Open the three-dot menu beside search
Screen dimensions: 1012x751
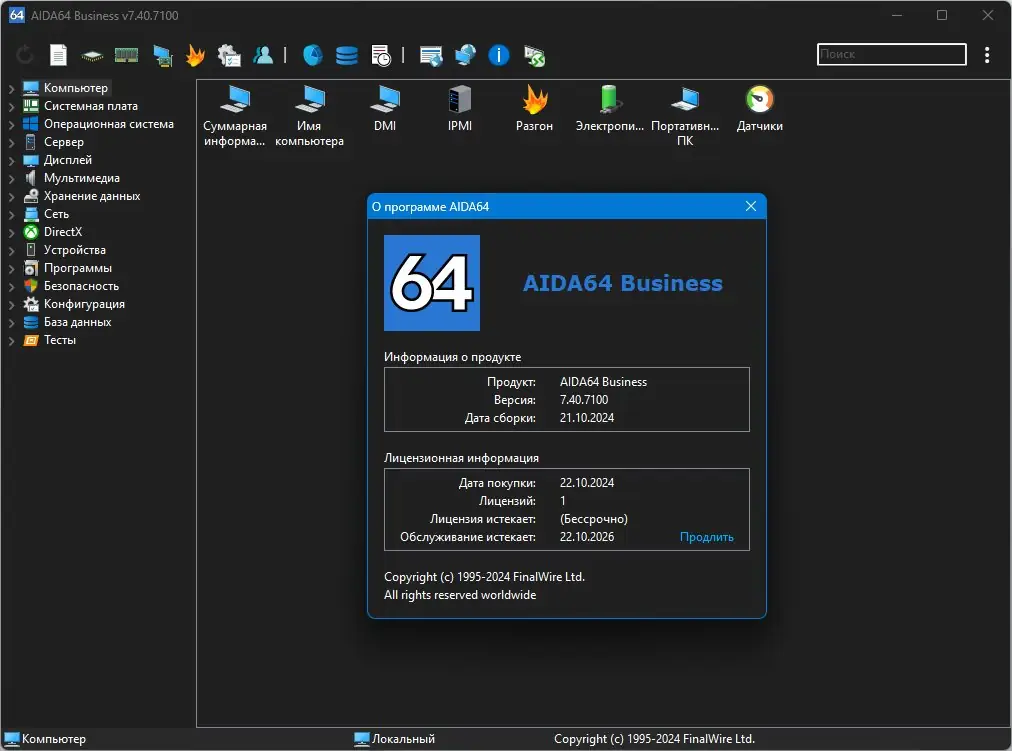[988, 55]
